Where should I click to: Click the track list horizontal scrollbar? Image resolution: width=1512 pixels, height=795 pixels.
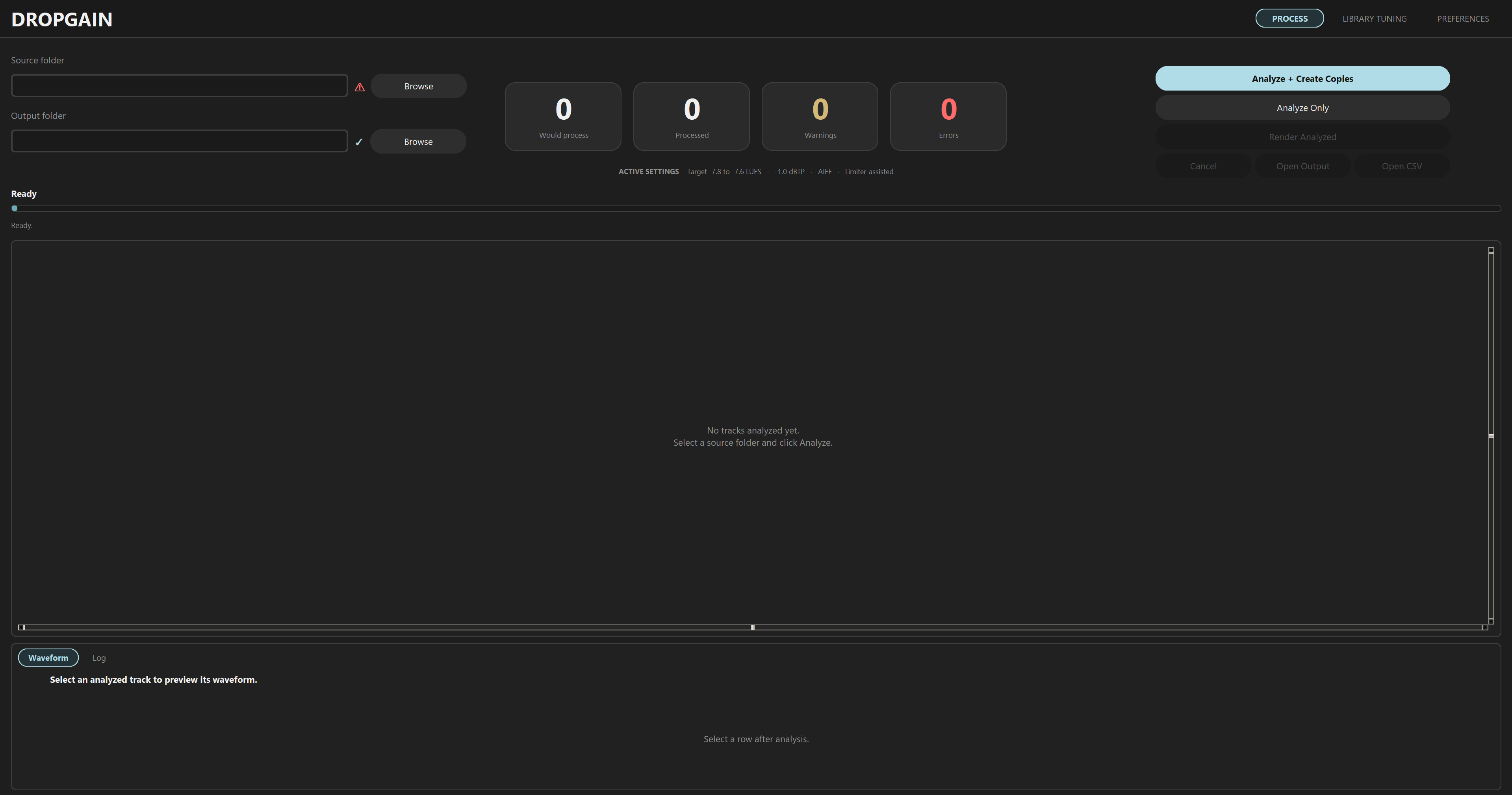[753, 627]
